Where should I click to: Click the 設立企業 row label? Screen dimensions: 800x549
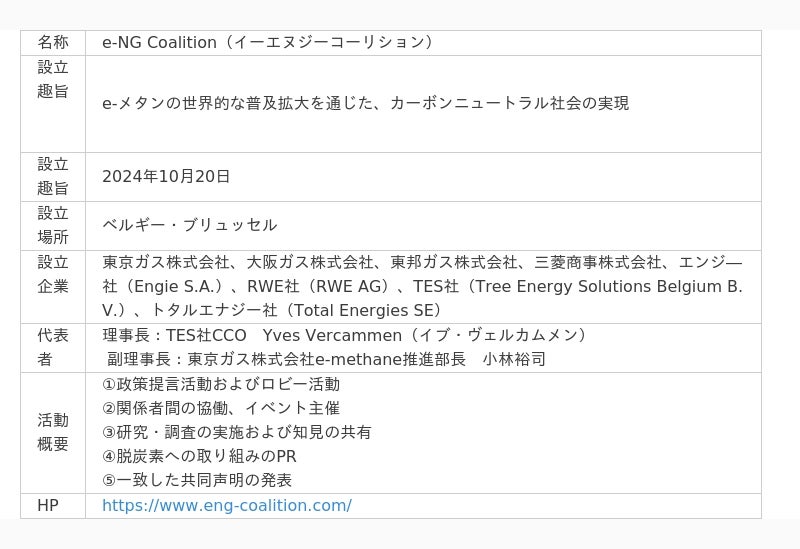[x=53, y=274]
